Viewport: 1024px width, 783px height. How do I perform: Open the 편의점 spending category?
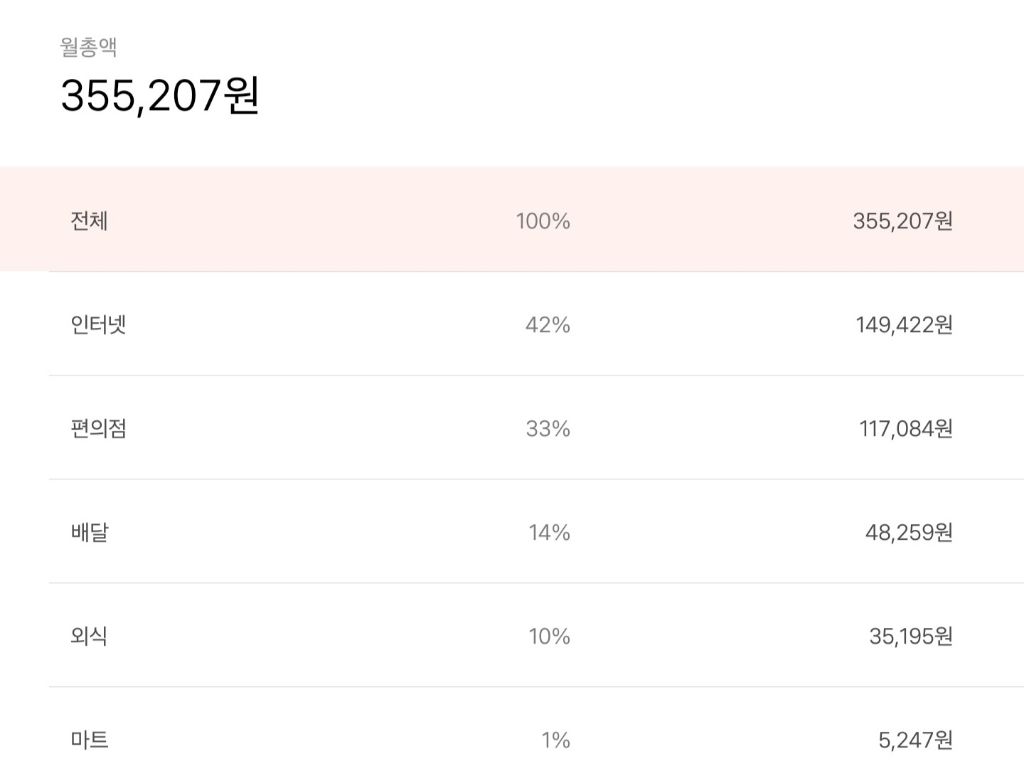98,429
